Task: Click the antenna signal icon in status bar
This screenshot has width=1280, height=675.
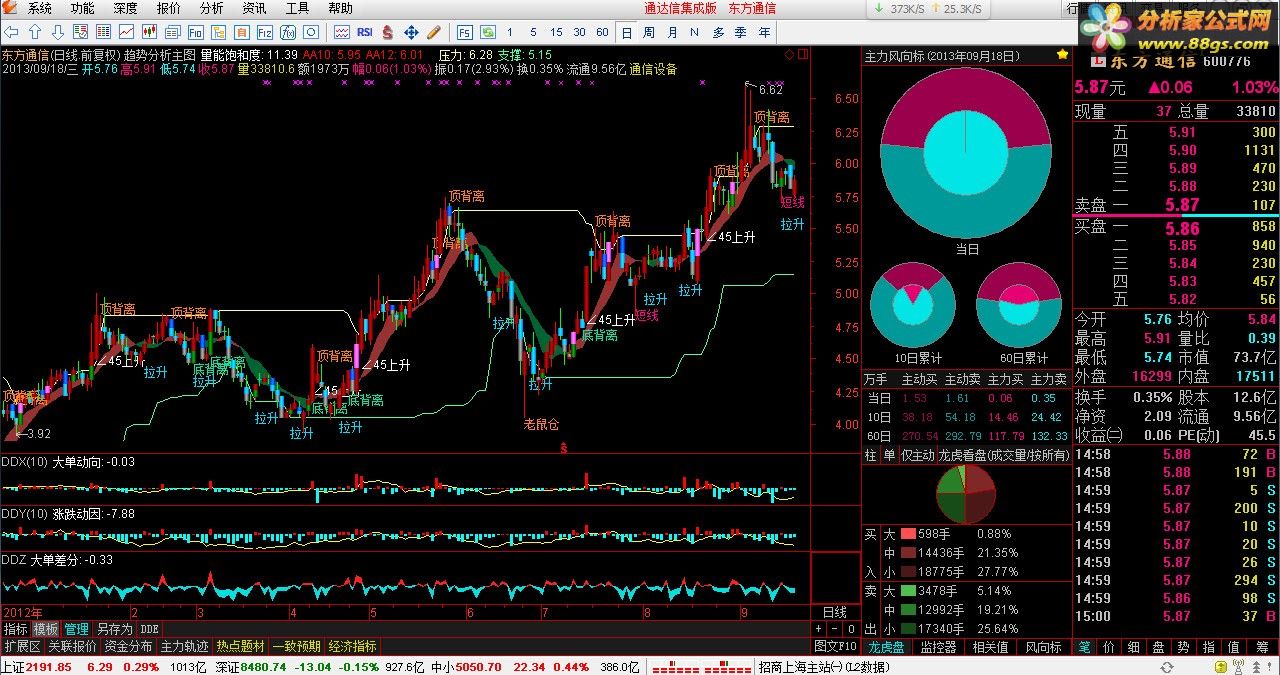Action: coord(1238,667)
